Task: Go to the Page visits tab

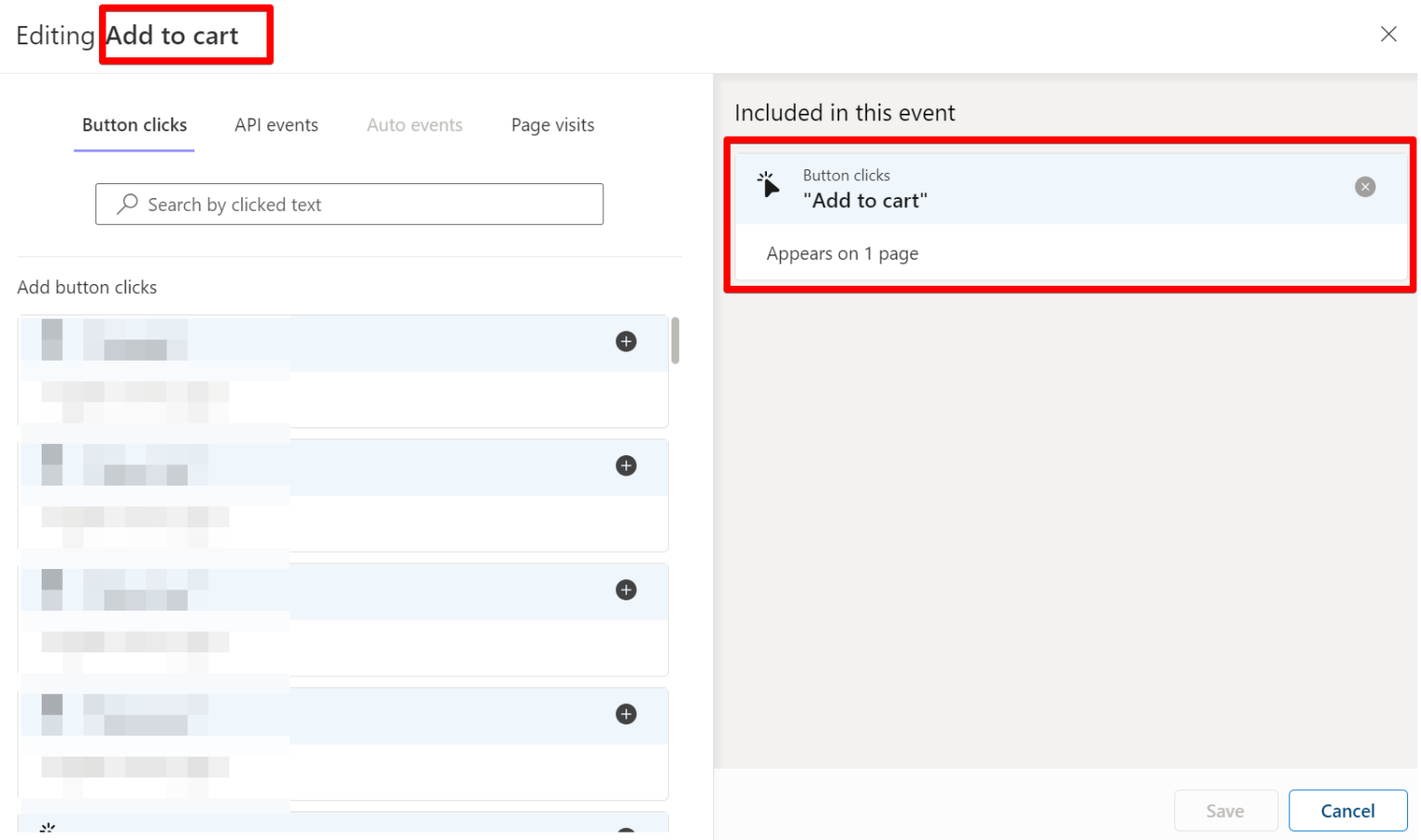Action: [552, 125]
